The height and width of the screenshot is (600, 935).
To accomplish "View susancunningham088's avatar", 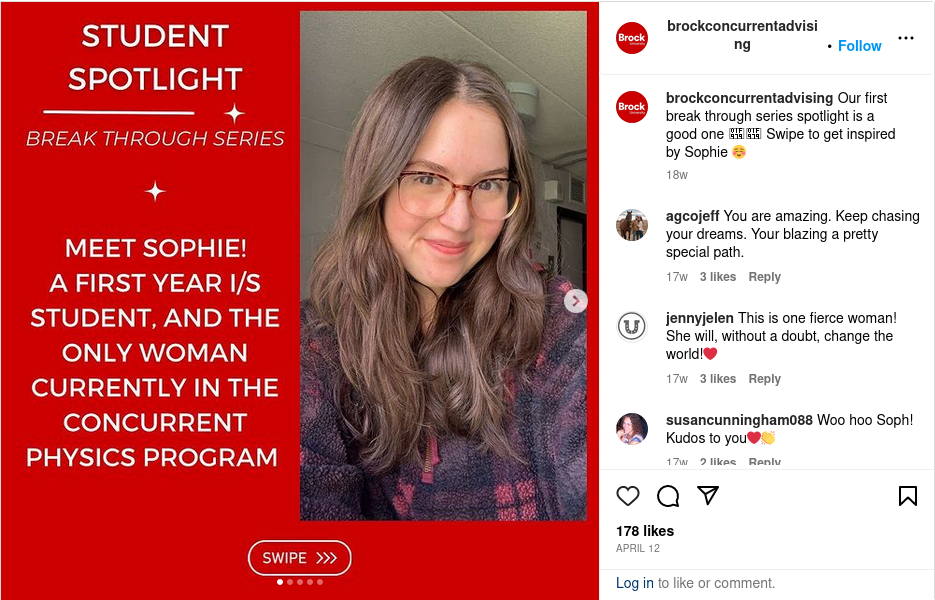I will tap(631, 429).
